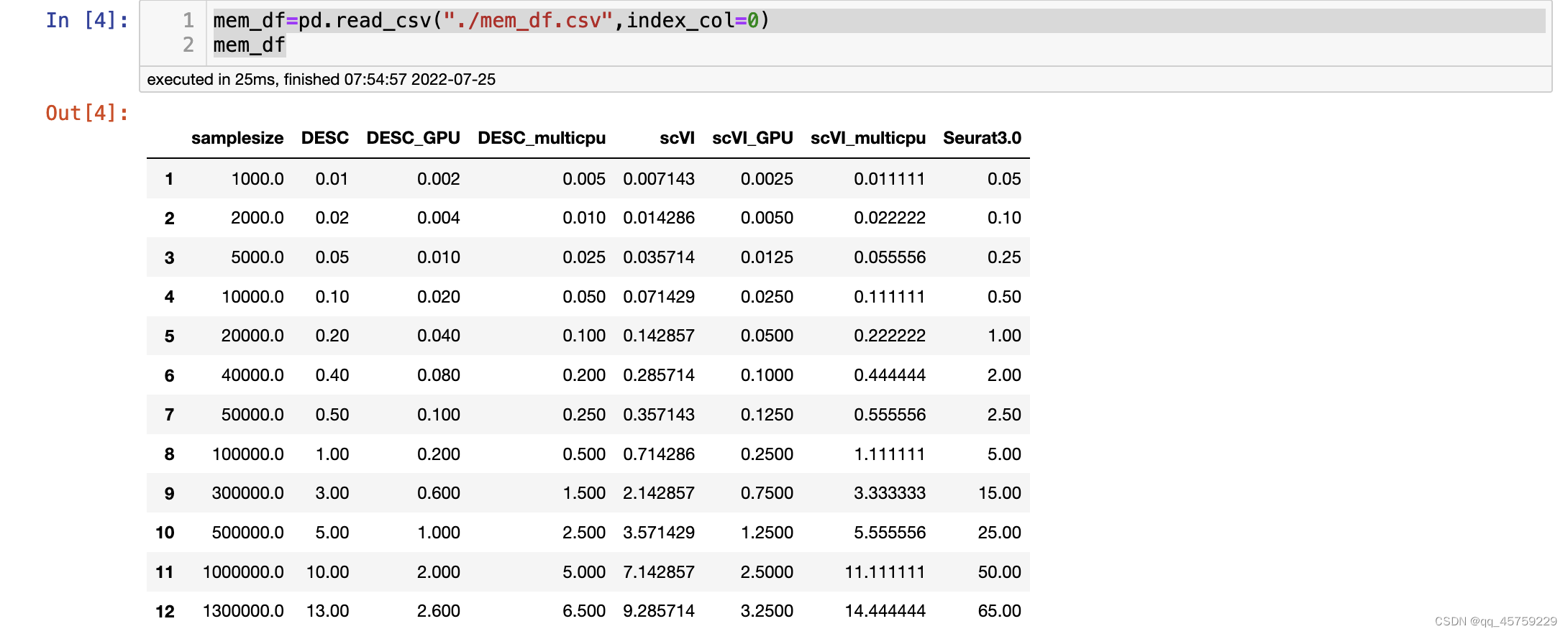Image resolution: width=1568 pixels, height=634 pixels.
Task: Click scVI value 0.007143
Action: tap(659, 179)
